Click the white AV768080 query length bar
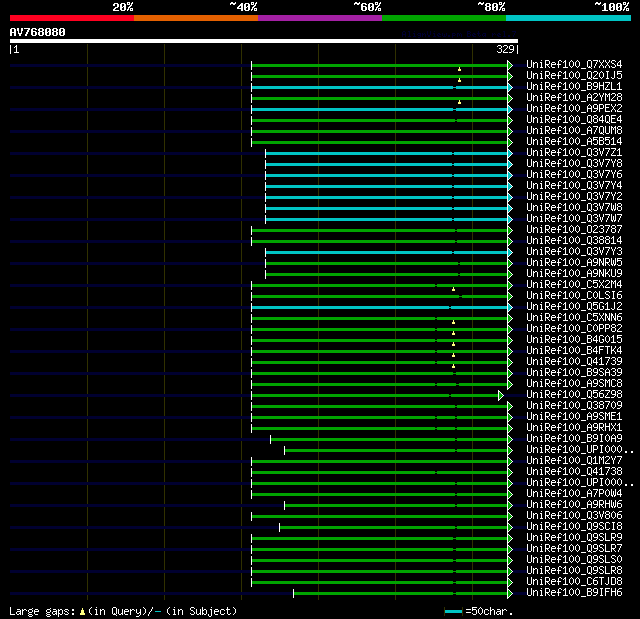The width and height of the screenshot is (640, 619). click(264, 41)
